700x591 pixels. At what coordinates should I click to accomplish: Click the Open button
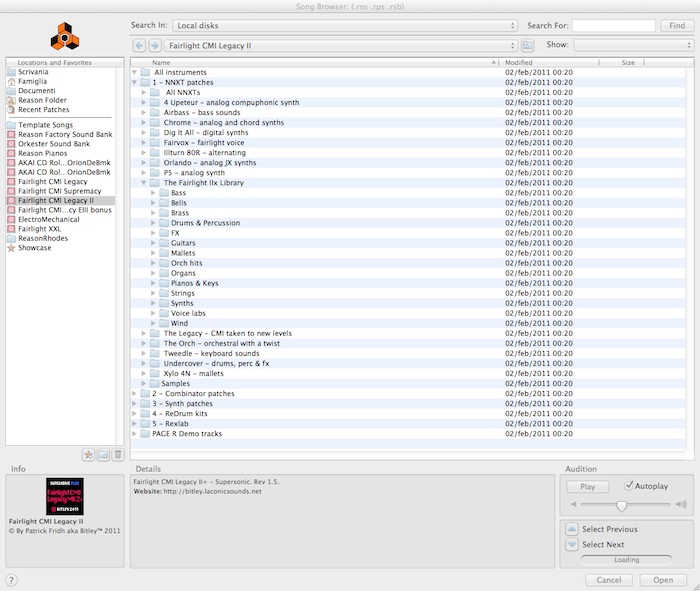point(663,579)
